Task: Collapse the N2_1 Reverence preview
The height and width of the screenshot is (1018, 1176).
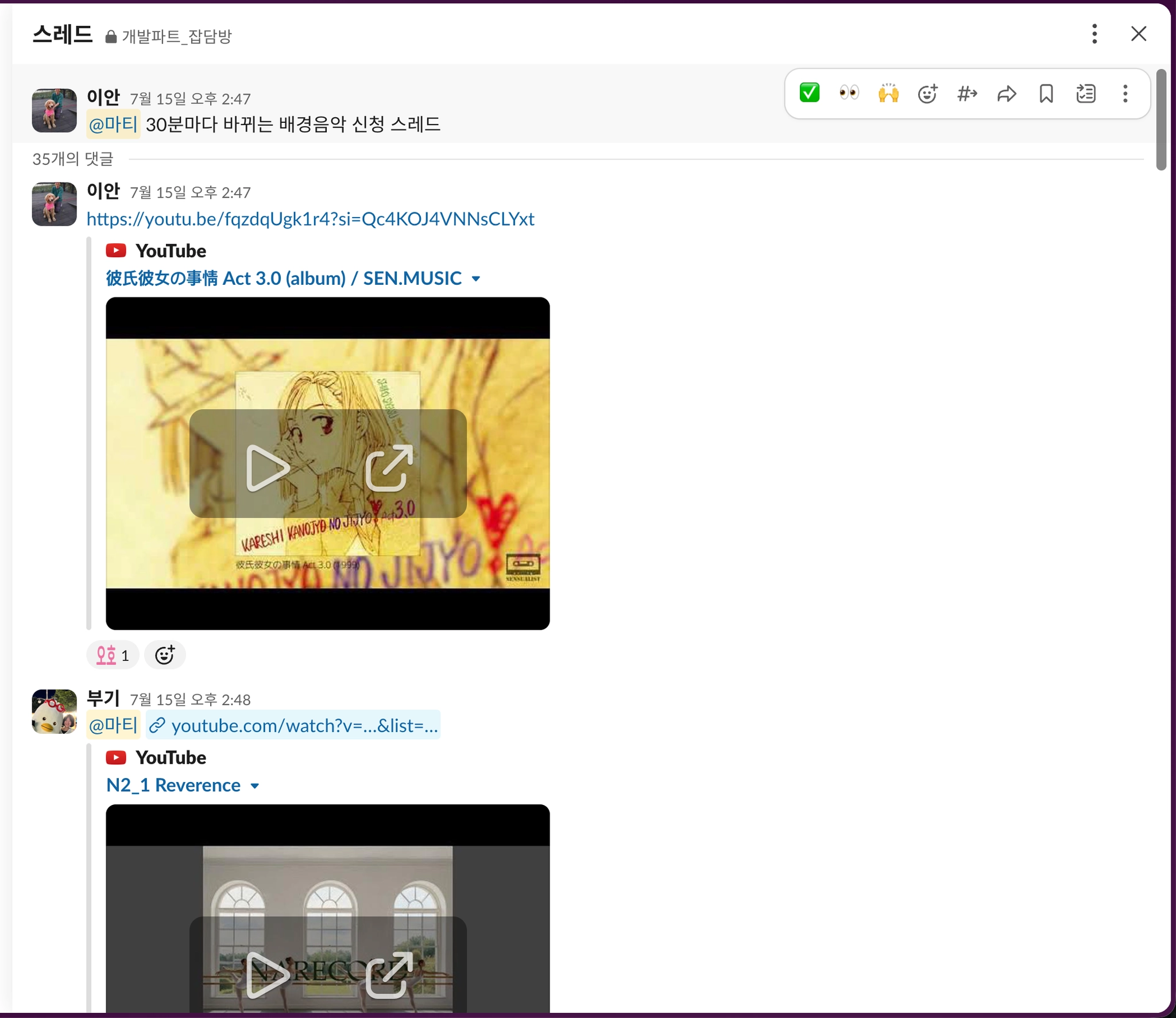Action: pyautogui.click(x=255, y=786)
